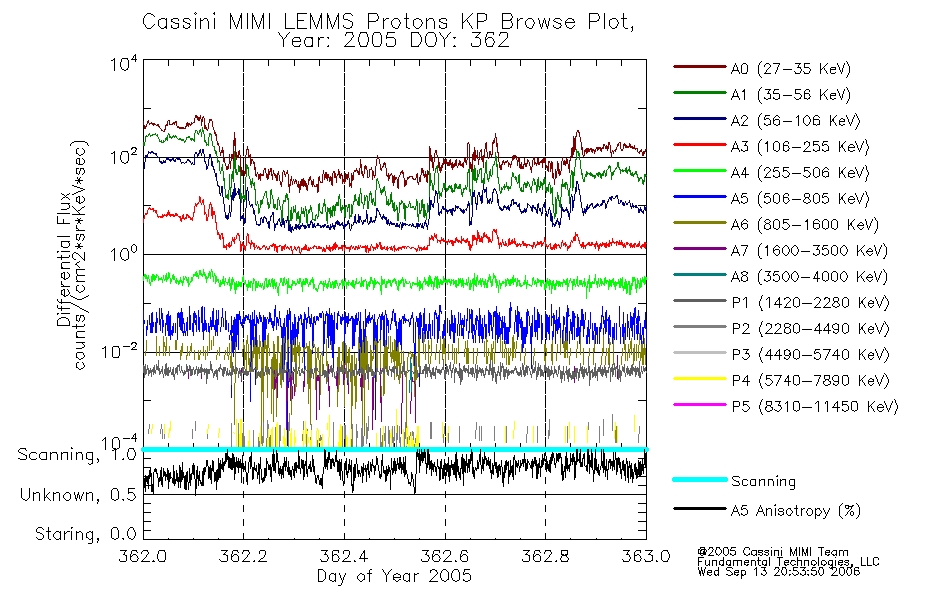Click the dark green A1 legend line
The width and height of the screenshot is (950, 600).
[699, 93]
